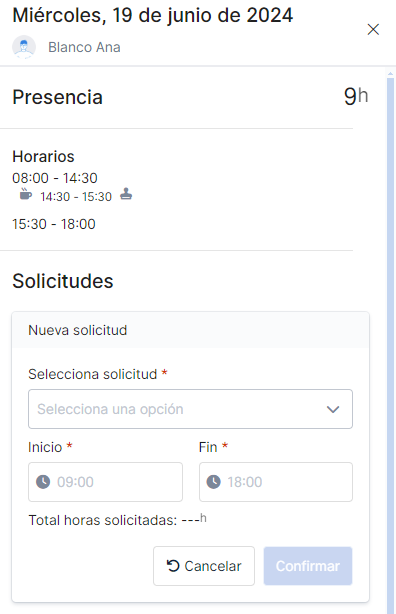
Task: Click the coffee cup break icon
Action: pyautogui.click(x=25, y=194)
